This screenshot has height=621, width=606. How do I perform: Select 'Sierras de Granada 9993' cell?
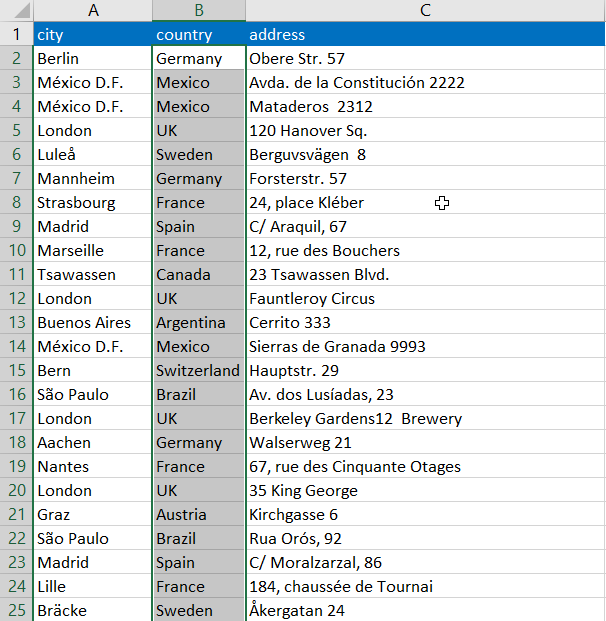(425, 346)
